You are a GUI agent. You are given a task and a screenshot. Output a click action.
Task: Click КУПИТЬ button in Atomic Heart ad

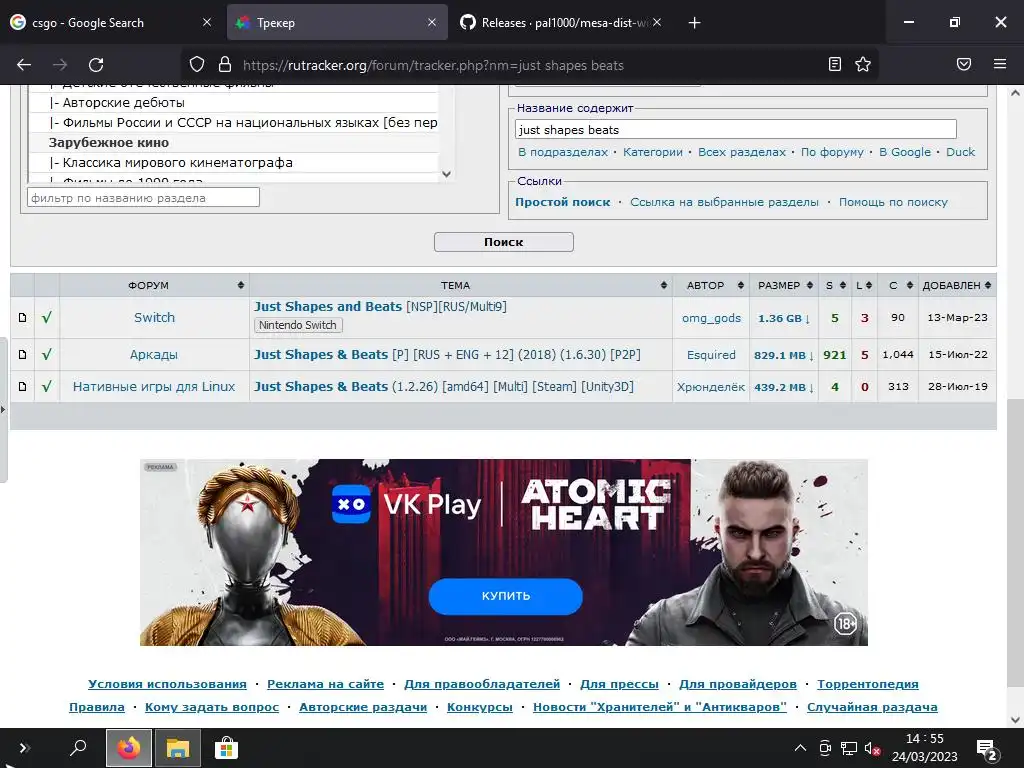tap(505, 596)
